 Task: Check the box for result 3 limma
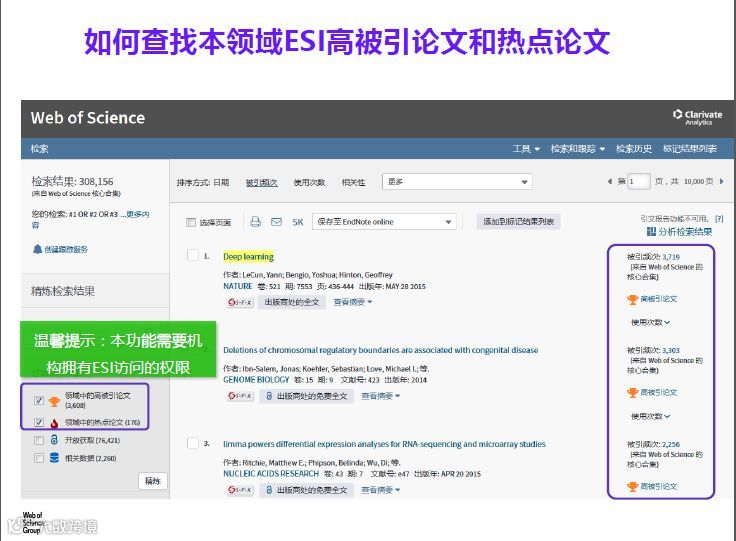tap(192, 443)
